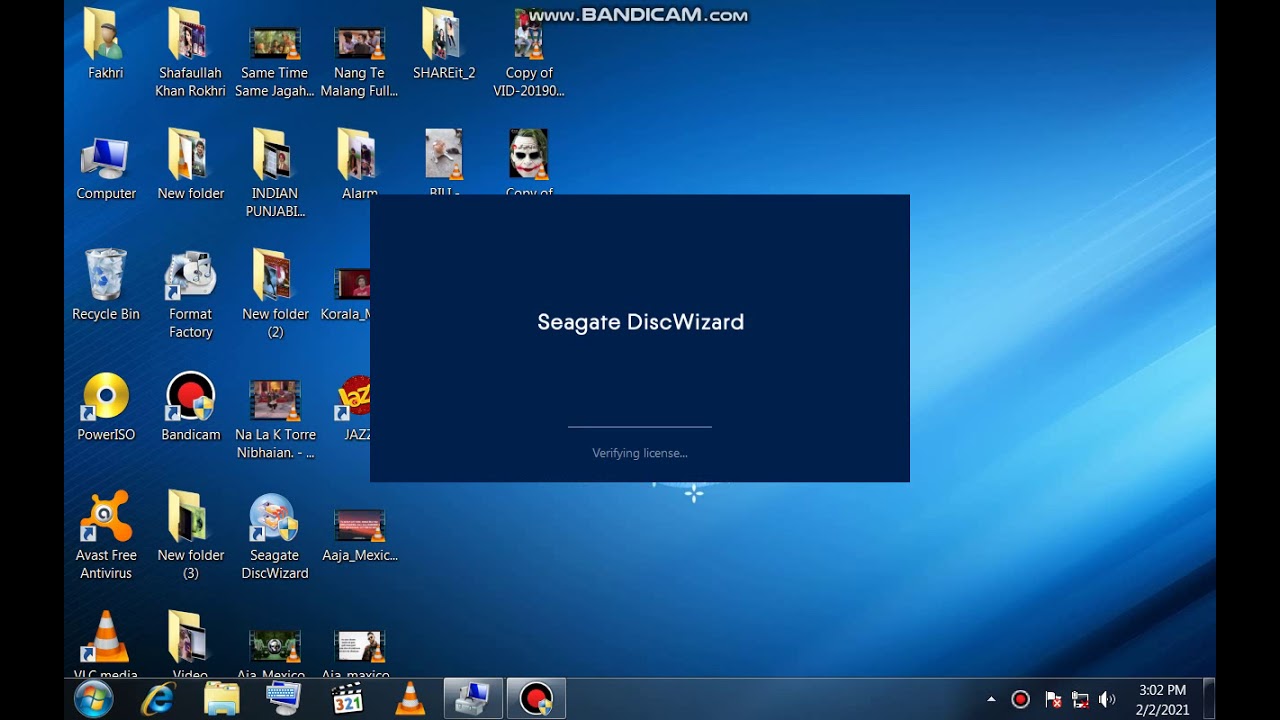This screenshot has height=720, width=1280.
Task: Select the Avast Free Antivirus shortcut
Action: [106, 536]
